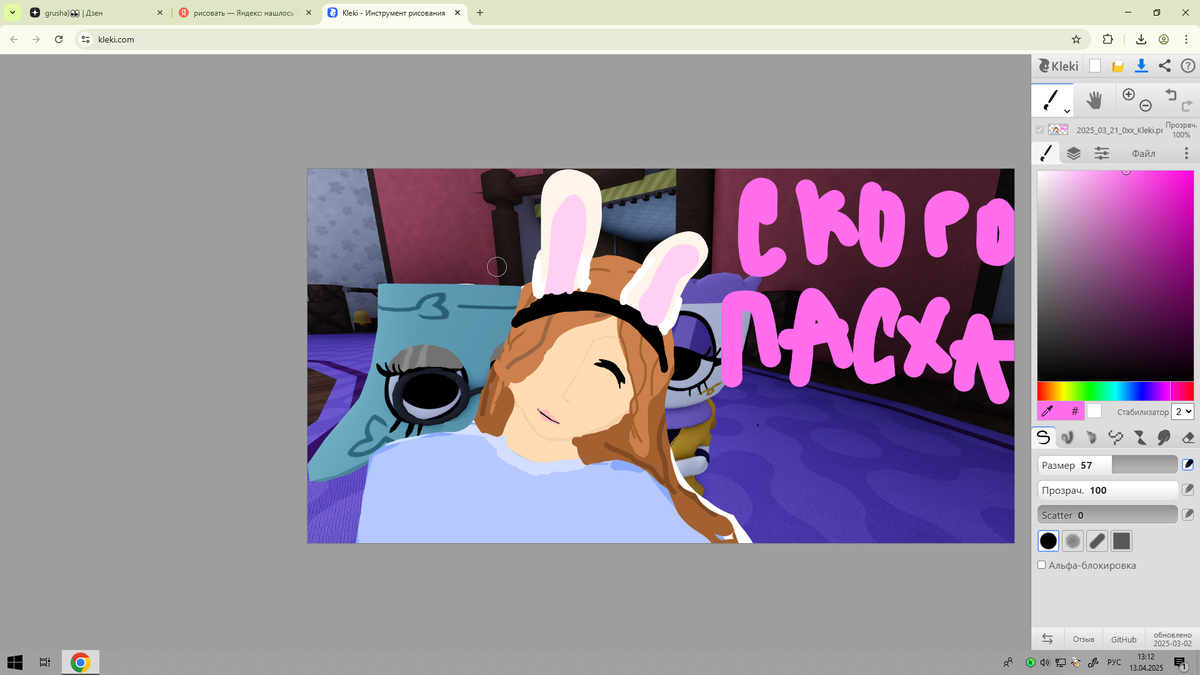Click the обновлено 2025-03-02 changelog link

(x=1172, y=639)
